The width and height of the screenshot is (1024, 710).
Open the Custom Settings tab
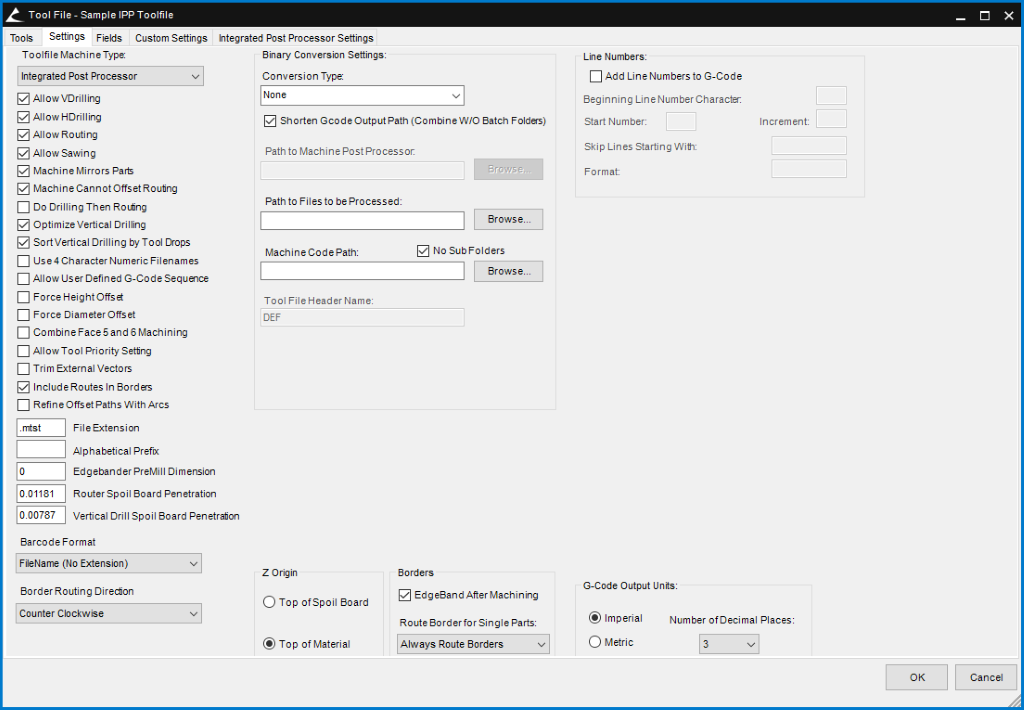(168, 37)
